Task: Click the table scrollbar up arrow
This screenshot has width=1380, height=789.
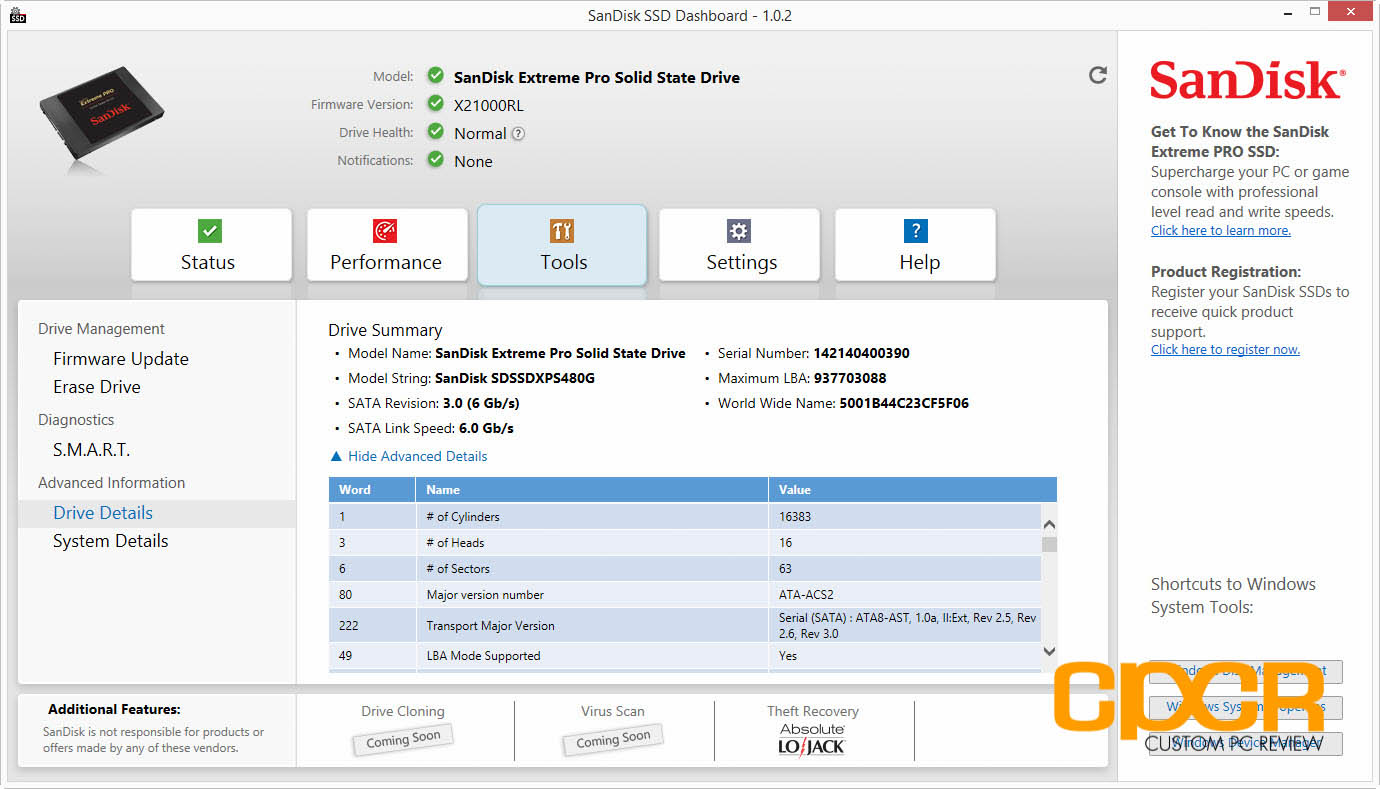Action: click(x=1049, y=524)
